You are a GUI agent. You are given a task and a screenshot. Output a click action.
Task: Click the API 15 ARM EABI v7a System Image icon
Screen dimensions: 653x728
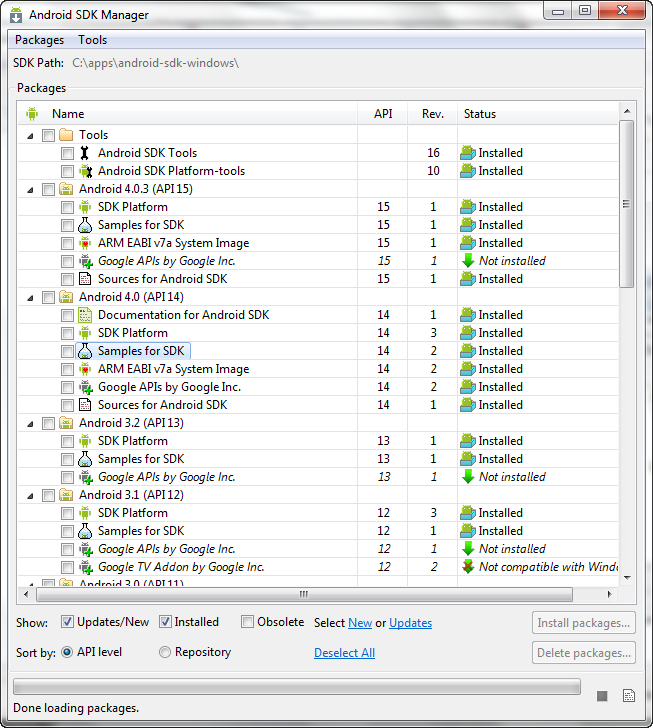[x=85, y=243]
